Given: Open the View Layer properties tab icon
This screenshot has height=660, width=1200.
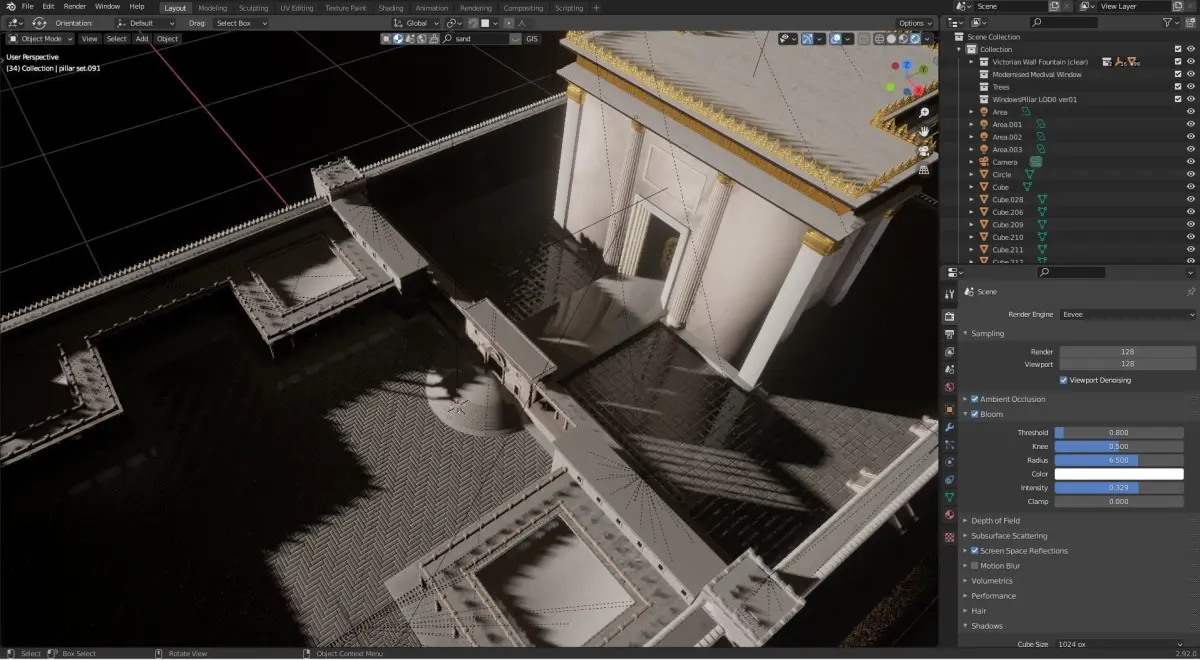Looking at the screenshot, I should (949, 352).
